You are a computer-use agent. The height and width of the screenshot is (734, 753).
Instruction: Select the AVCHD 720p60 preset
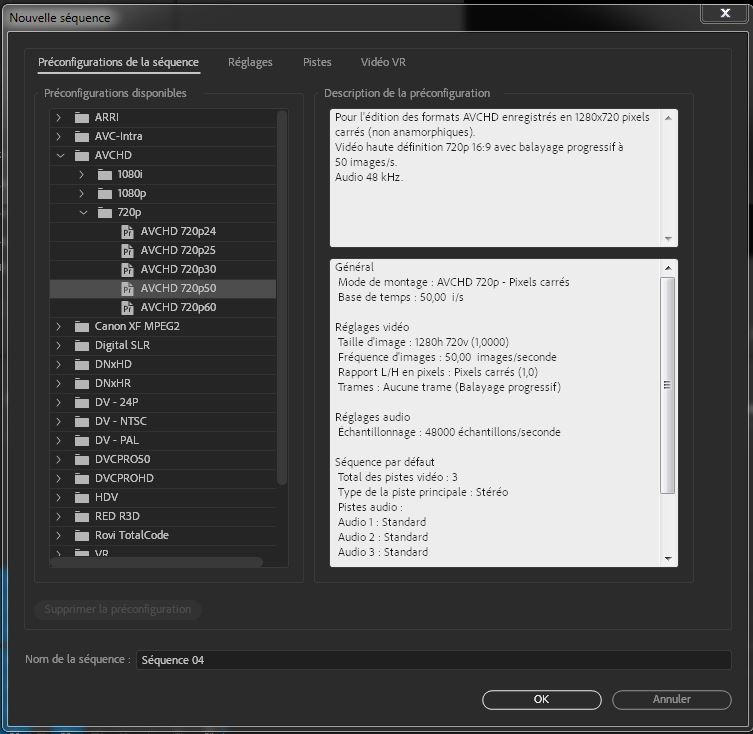pos(163,307)
